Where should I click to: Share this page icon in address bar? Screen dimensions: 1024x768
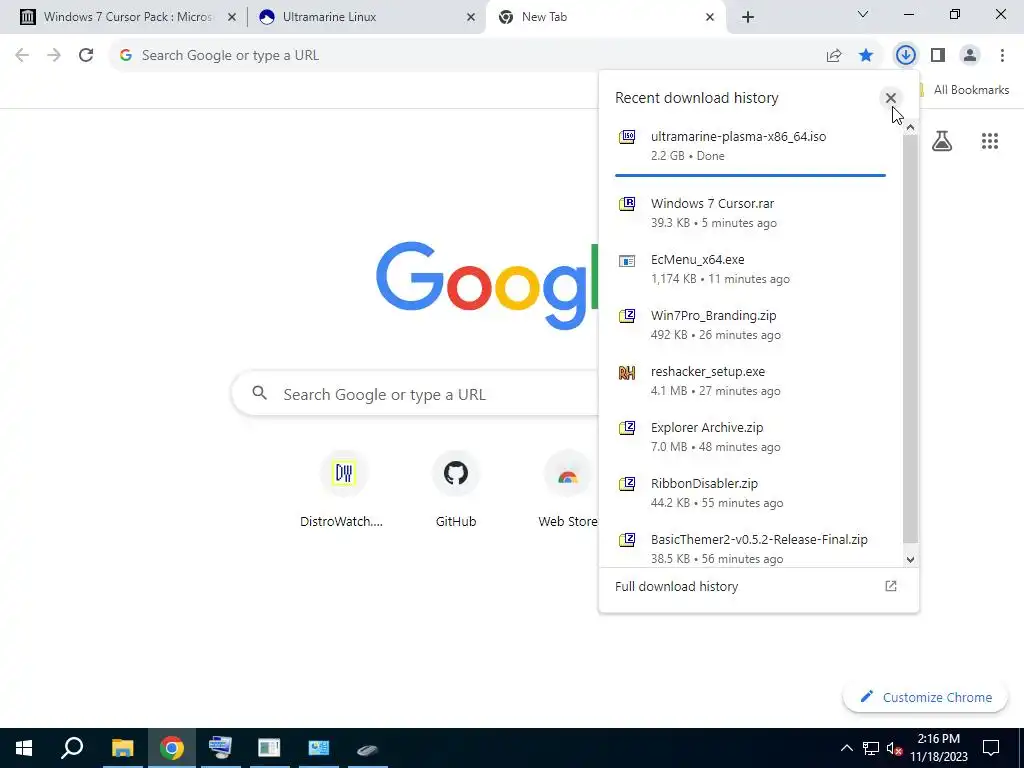pyautogui.click(x=834, y=56)
